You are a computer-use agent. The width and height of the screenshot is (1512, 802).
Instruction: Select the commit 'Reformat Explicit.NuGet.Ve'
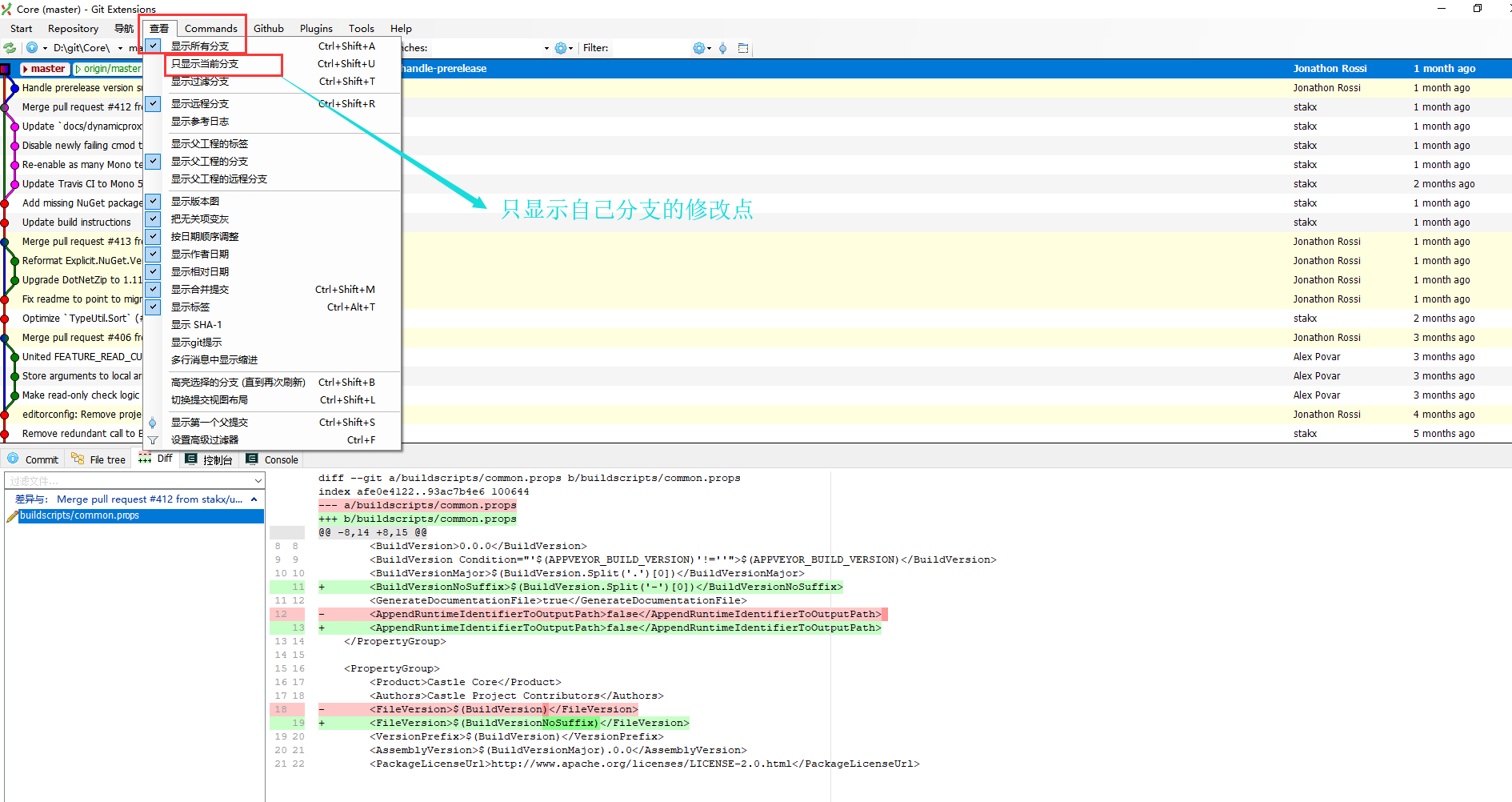[x=82, y=261]
